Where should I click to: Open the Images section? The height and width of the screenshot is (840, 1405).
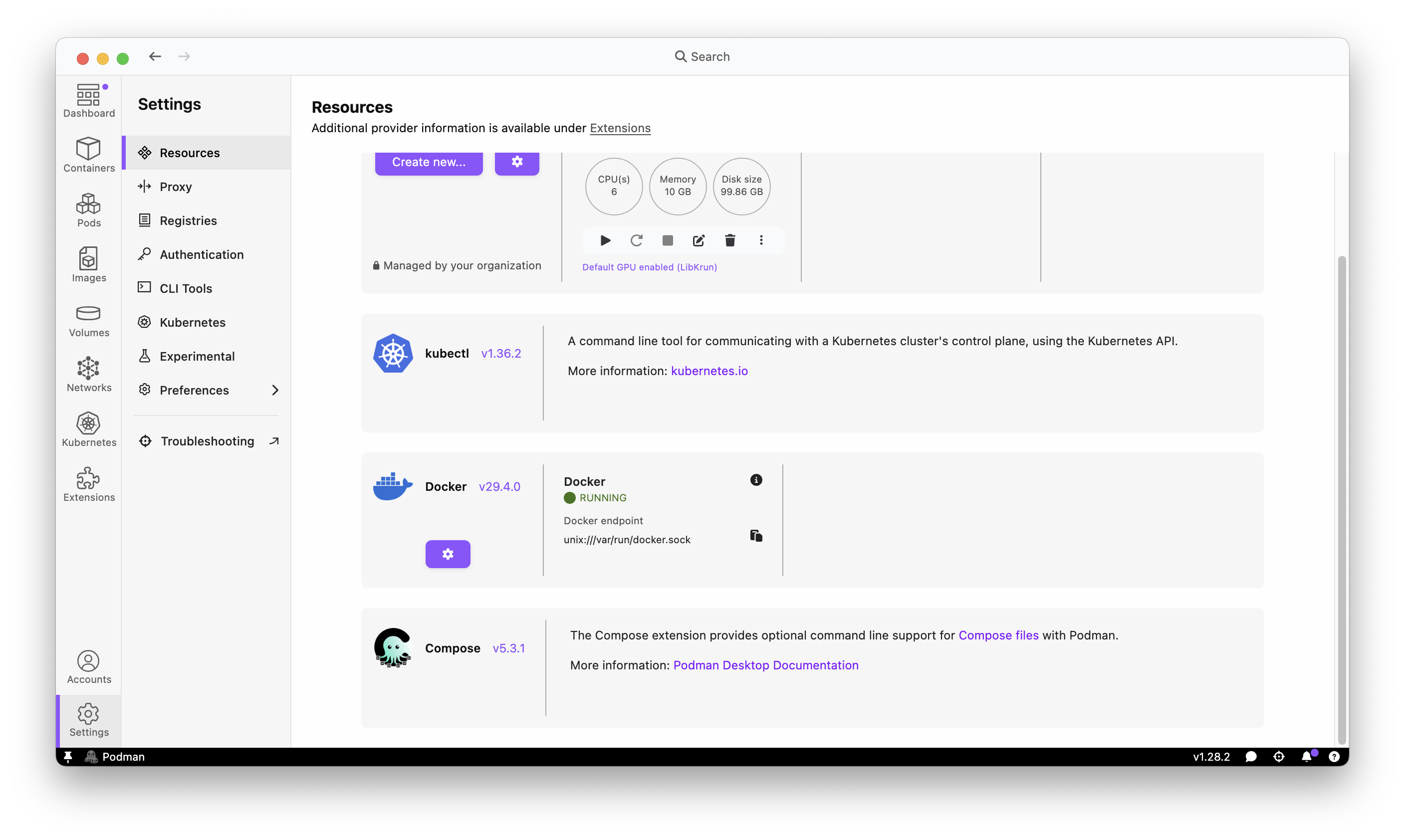89,265
